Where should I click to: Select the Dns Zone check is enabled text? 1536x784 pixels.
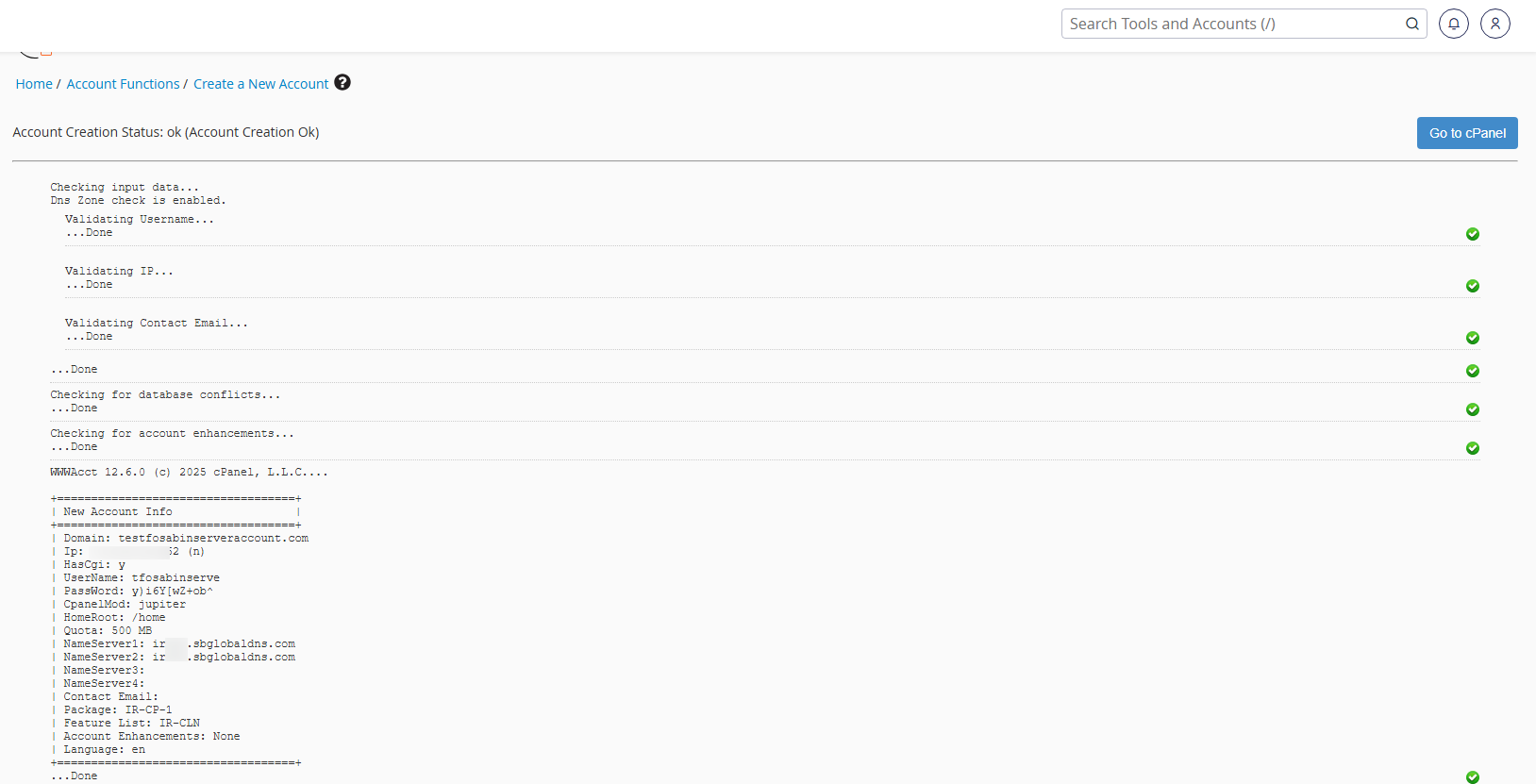[x=138, y=201]
